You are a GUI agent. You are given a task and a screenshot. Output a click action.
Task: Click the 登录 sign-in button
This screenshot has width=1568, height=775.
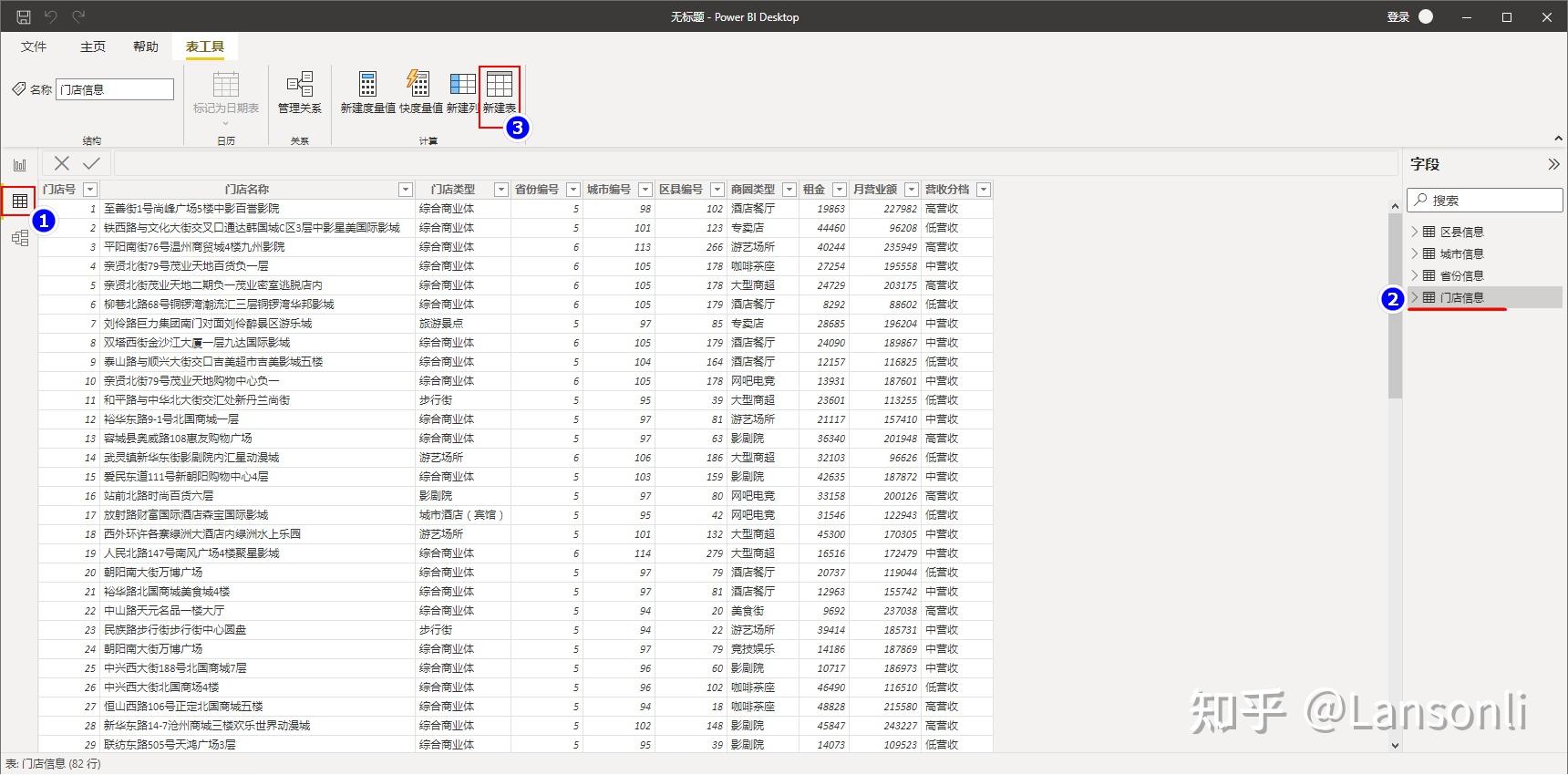[x=1398, y=16]
